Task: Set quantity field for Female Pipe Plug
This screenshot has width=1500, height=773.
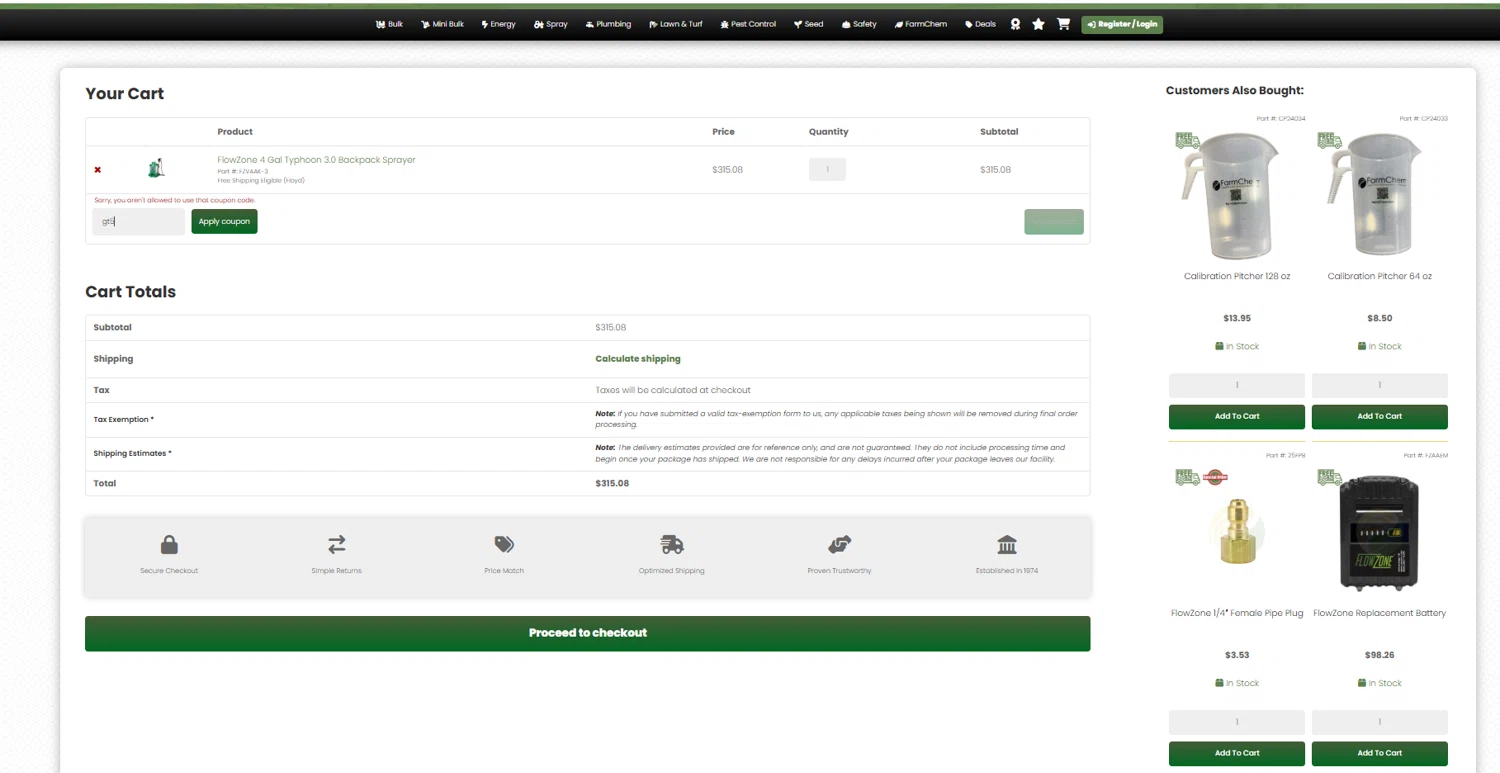Action: 1237,722
